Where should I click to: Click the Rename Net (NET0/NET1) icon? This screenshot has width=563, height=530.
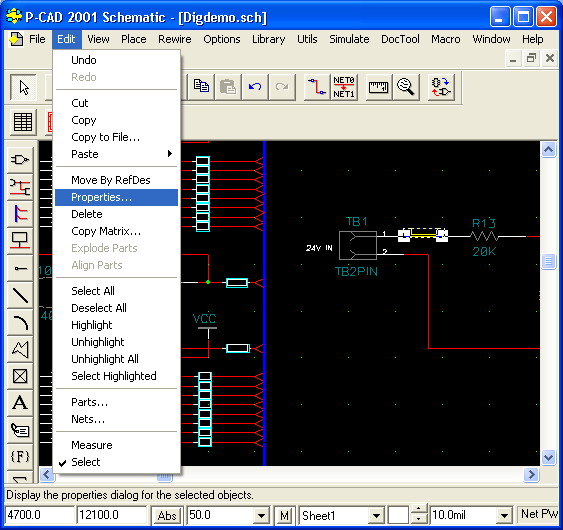pos(344,87)
